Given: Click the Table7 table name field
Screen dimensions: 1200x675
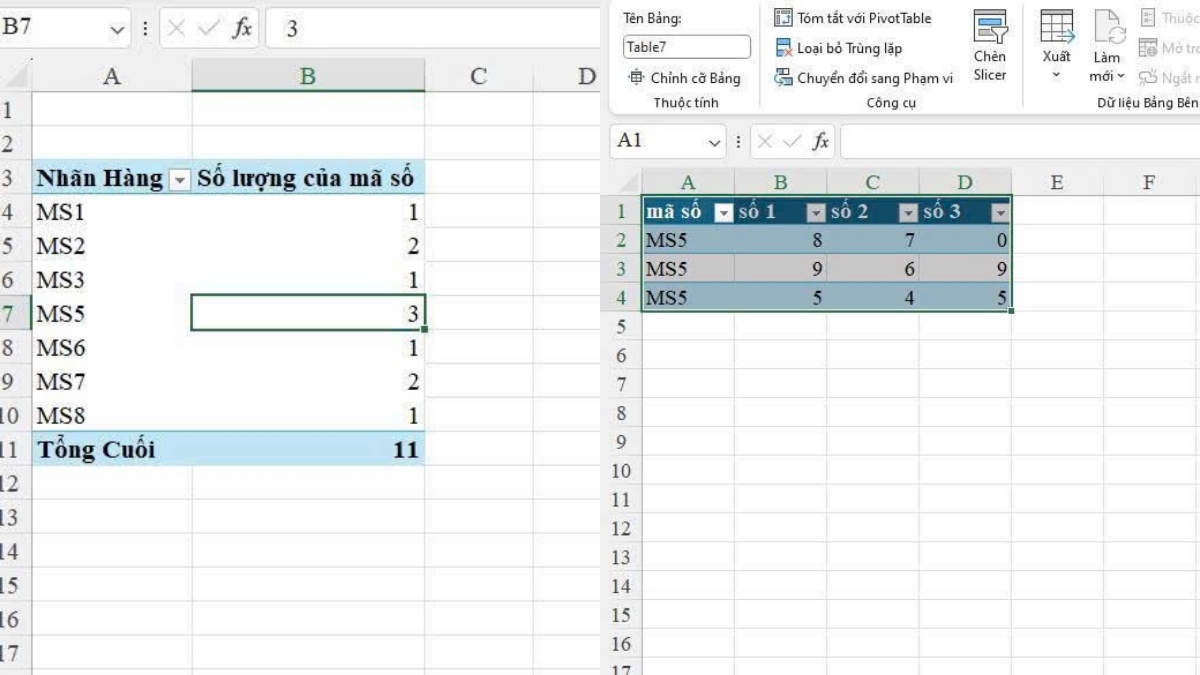Looking at the screenshot, I should pyautogui.click(x=686, y=47).
